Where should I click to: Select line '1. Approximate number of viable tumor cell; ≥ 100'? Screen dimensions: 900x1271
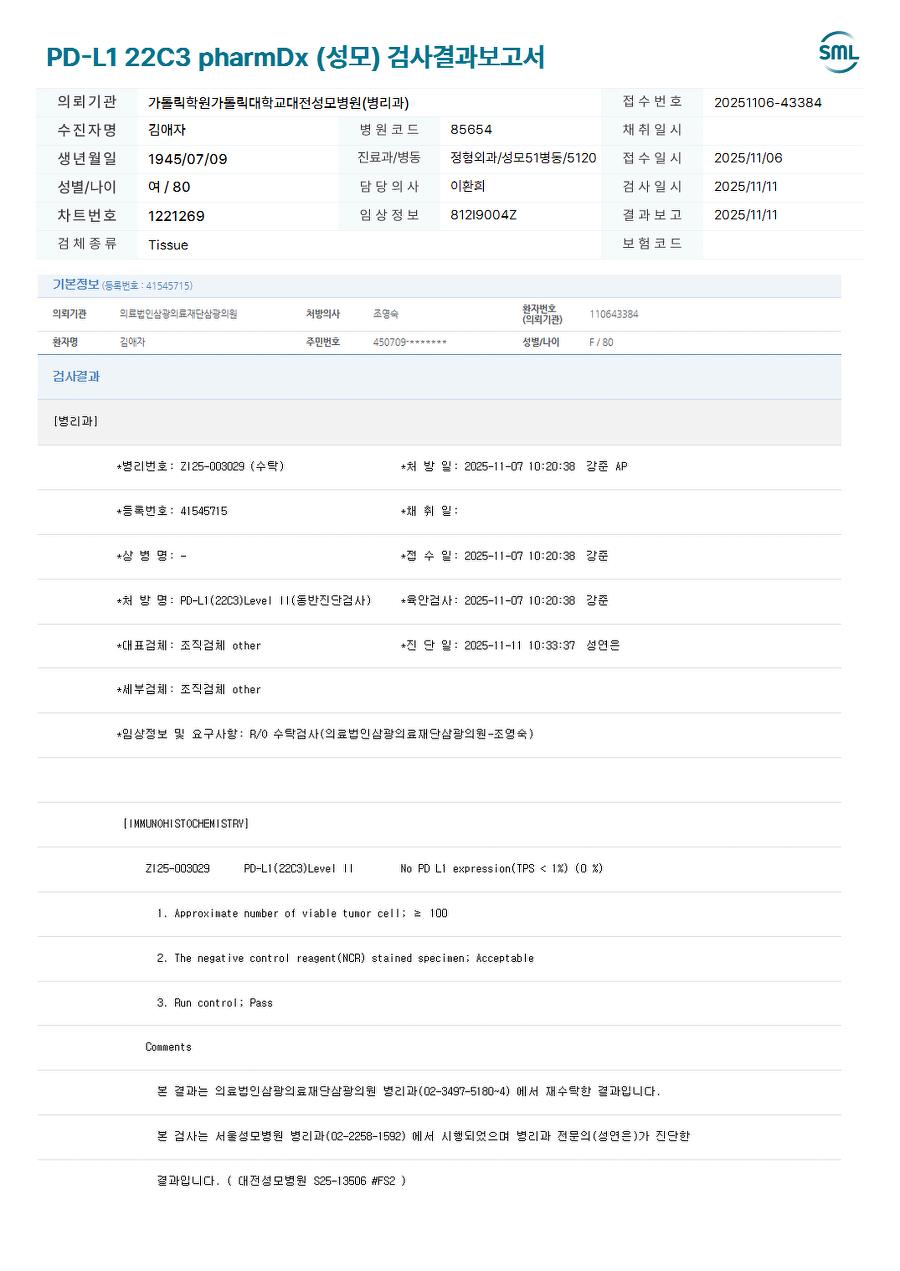(303, 914)
